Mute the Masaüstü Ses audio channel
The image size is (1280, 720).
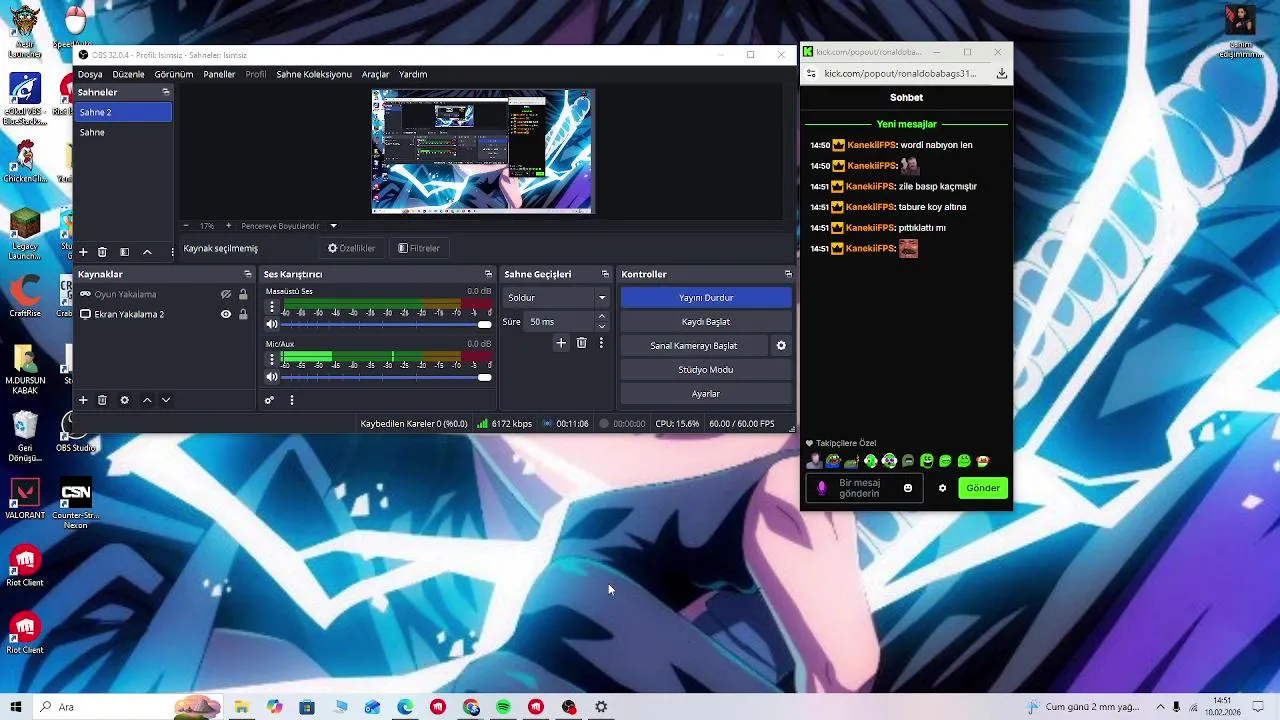[271, 324]
